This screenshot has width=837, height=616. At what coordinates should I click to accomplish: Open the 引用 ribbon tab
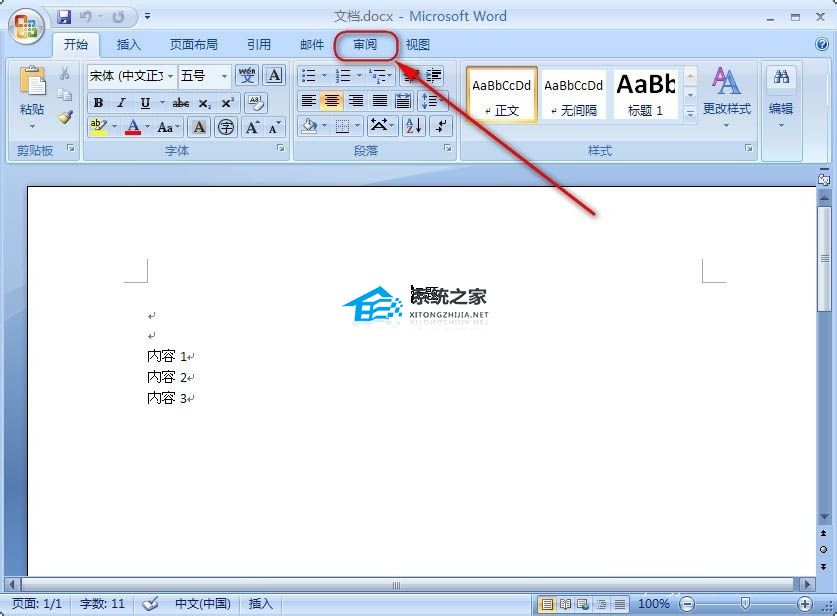coord(259,44)
